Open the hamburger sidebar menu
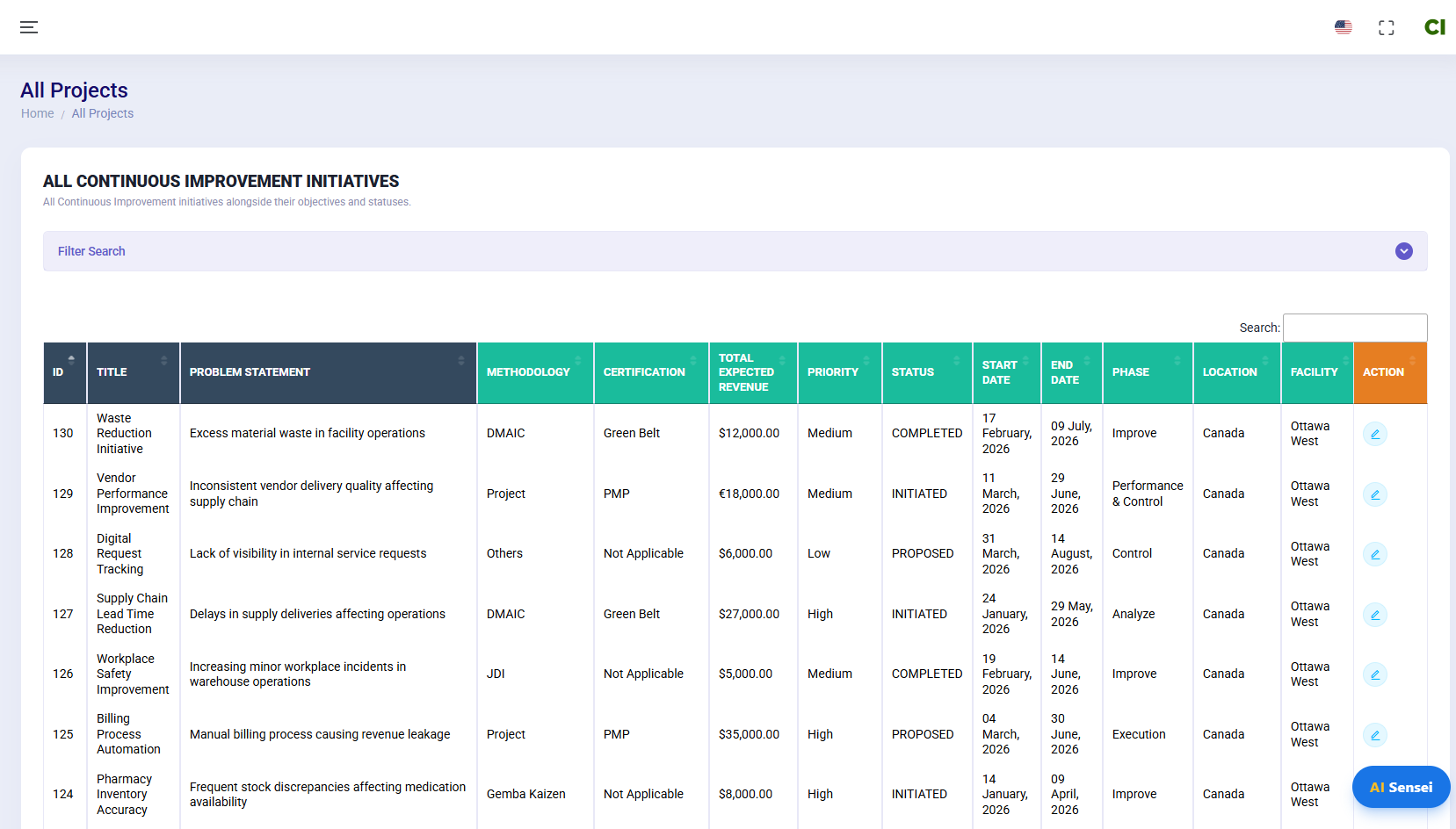1456x829 pixels. (29, 27)
